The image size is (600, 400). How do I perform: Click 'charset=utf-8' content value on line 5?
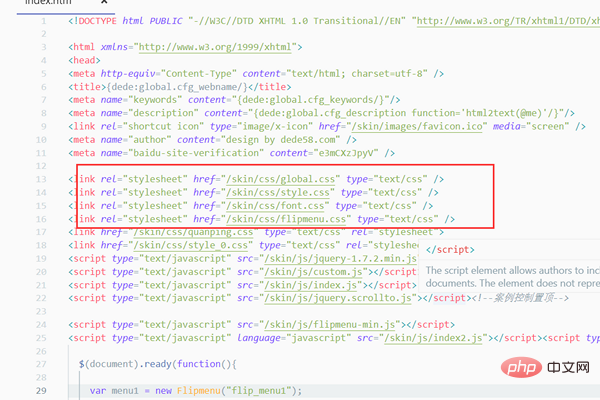(x=387, y=73)
